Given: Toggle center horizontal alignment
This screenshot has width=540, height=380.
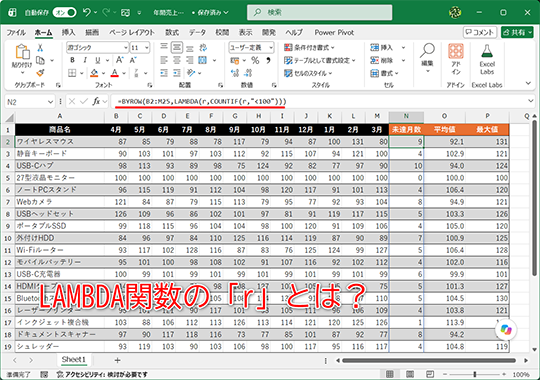Looking at the screenshot, I should 177,60.
